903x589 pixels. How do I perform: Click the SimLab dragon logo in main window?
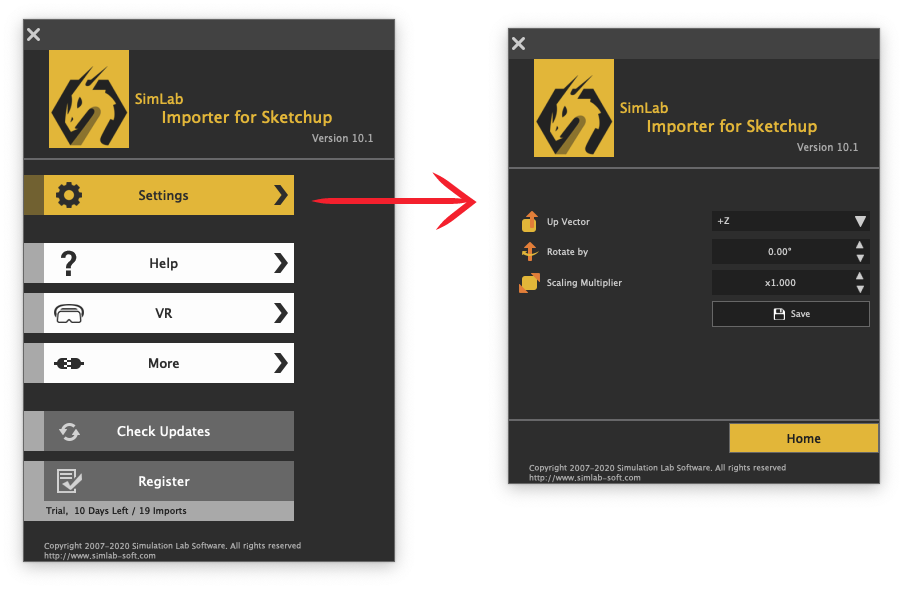tap(89, 99)
